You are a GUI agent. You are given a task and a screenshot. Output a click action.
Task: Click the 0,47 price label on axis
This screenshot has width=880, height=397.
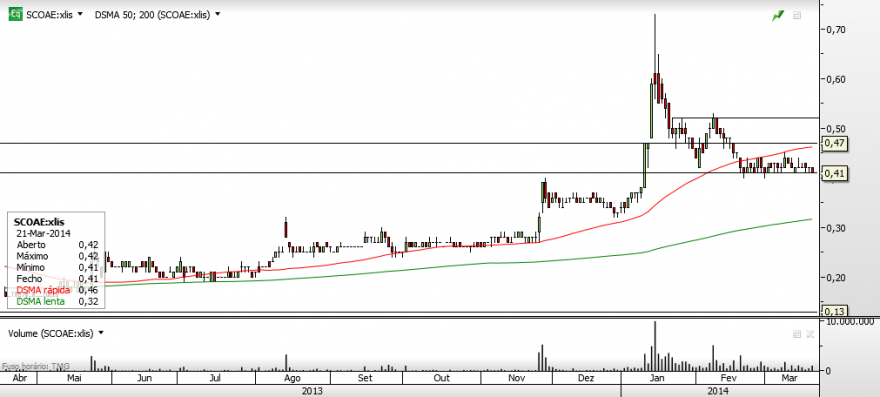click(x=834, y=144)
